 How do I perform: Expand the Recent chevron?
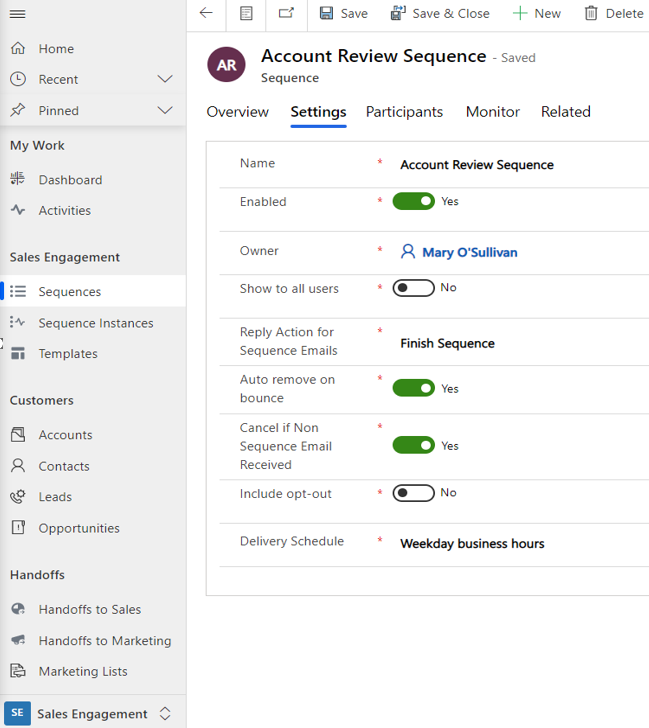[165, 79]
